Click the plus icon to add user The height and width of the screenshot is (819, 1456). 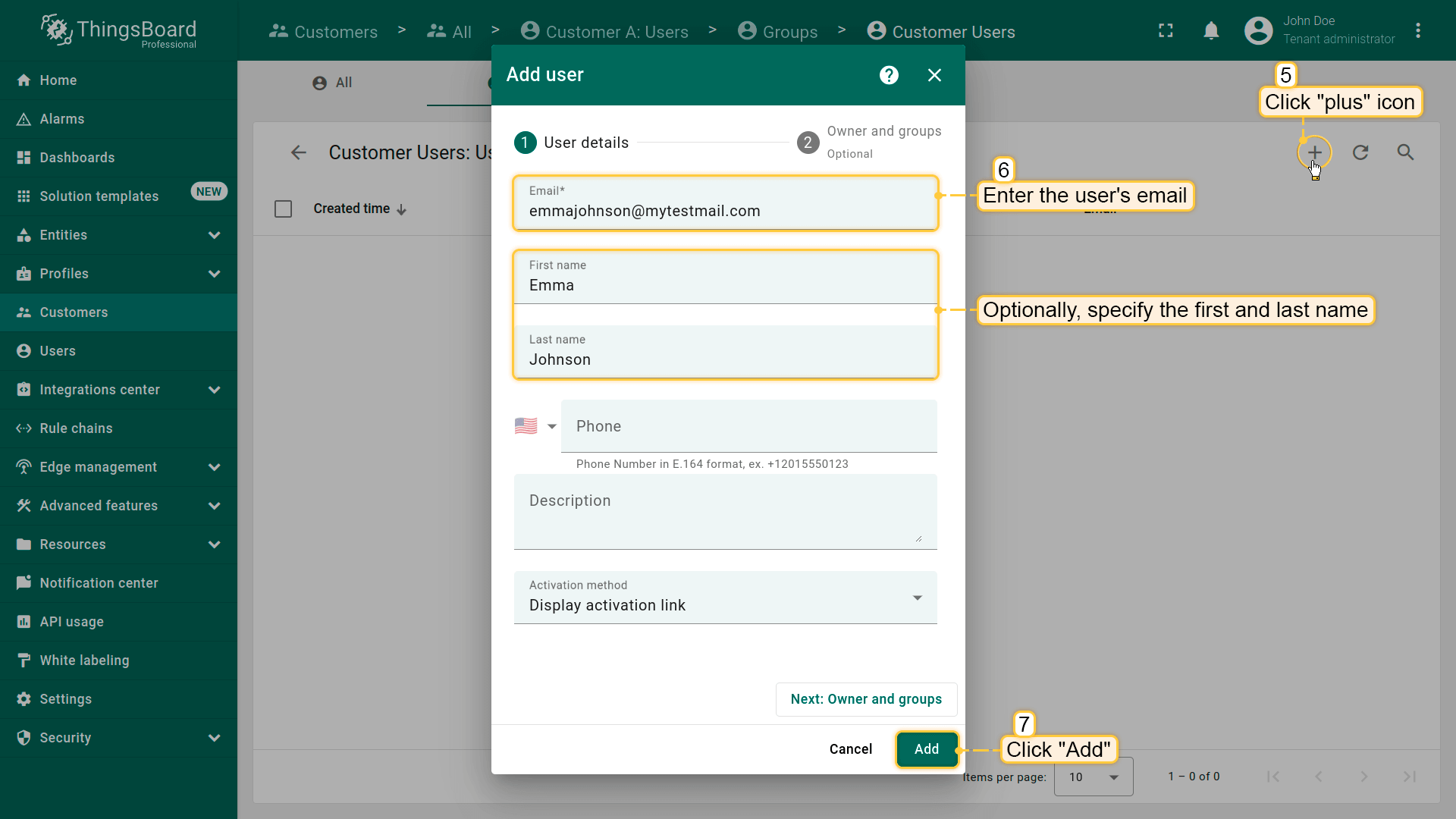coord(1314,152)
